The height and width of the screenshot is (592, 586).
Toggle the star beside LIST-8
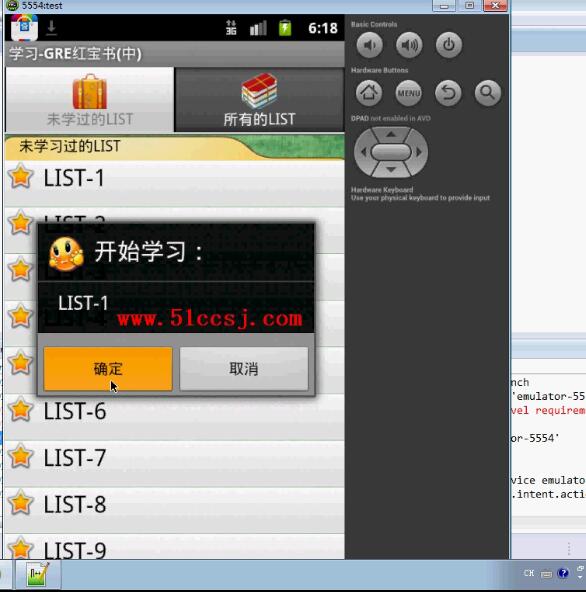[21, 503]
